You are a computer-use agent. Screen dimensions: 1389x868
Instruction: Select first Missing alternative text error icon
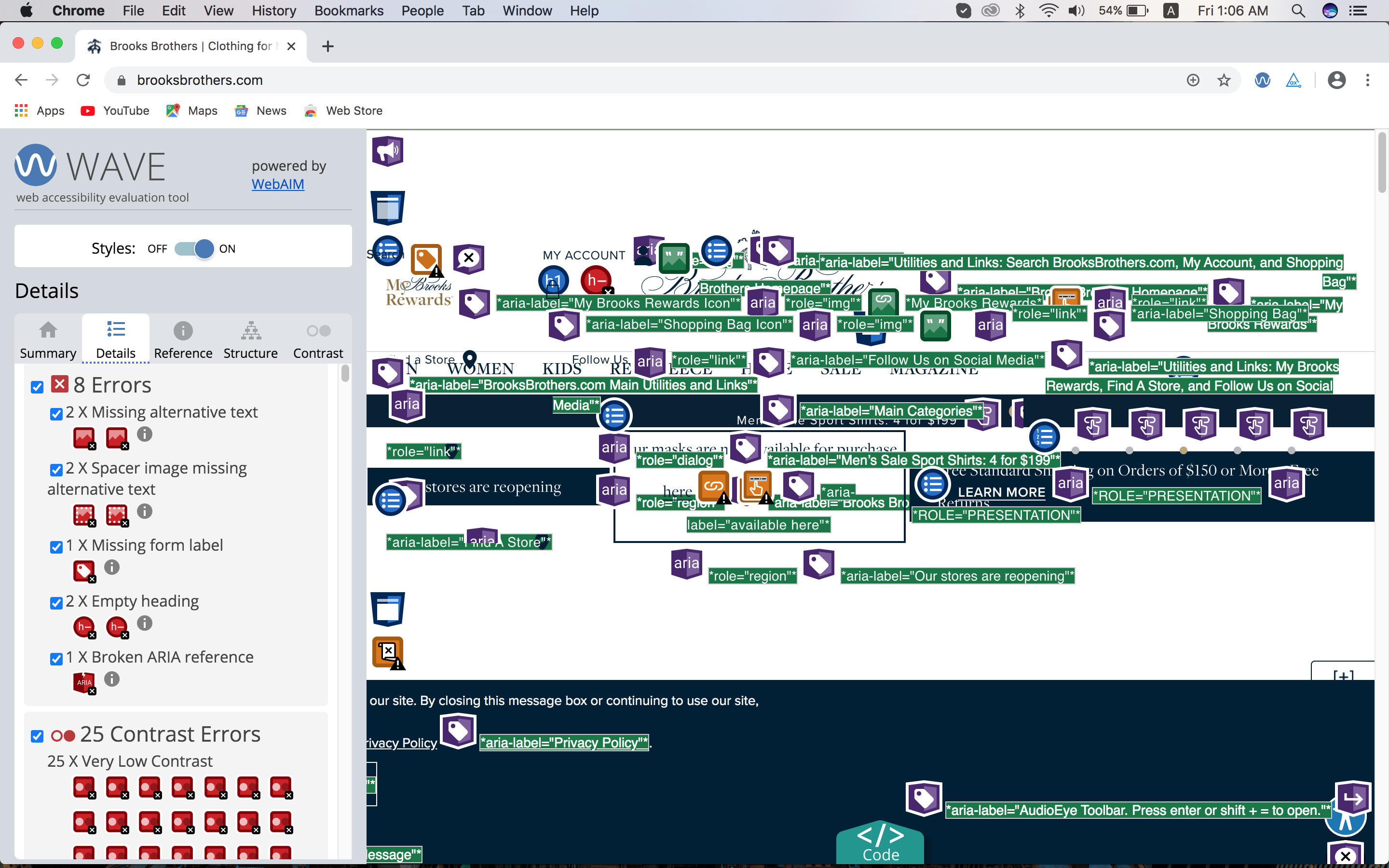point(84,439)
